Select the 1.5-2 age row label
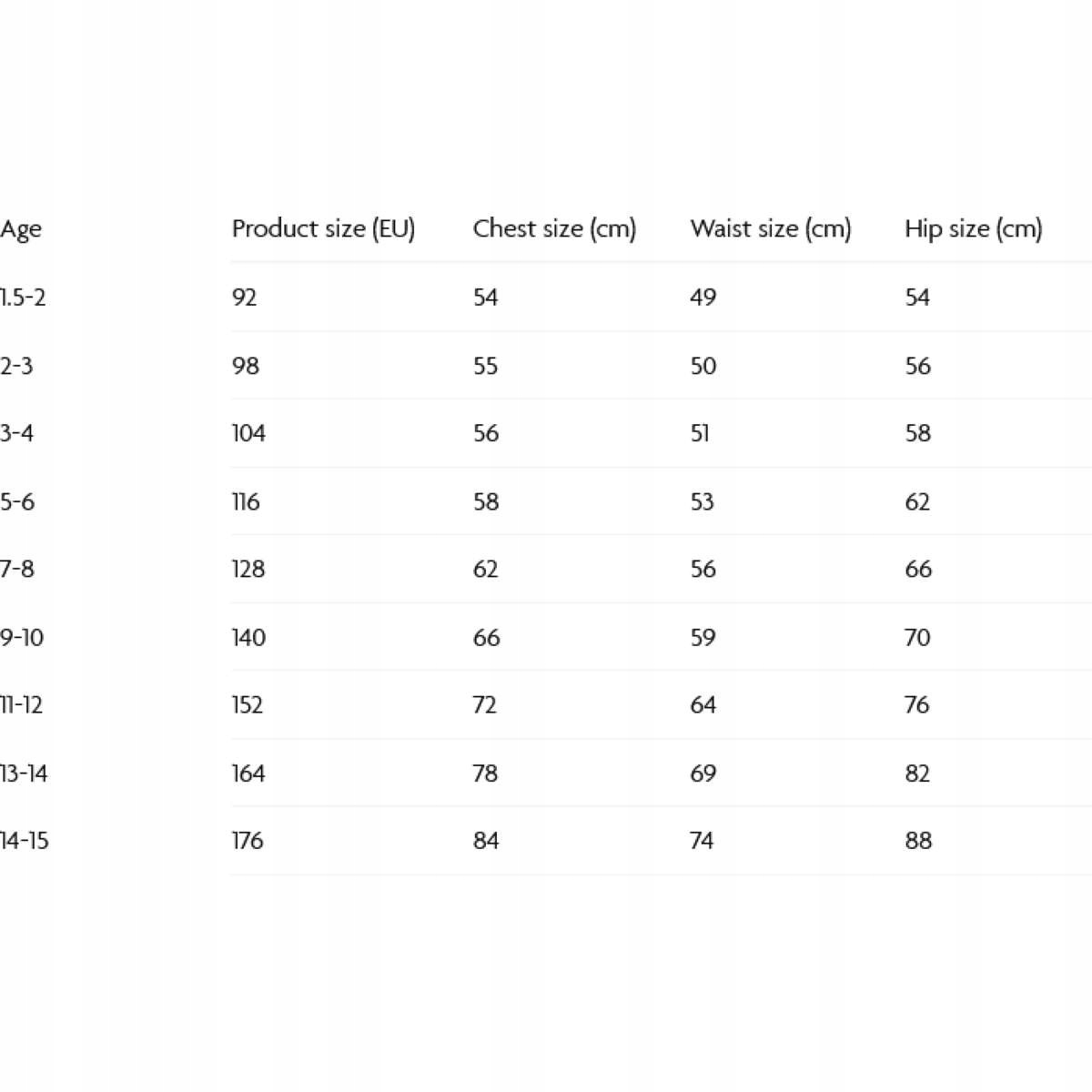Image resolution: width=1092 pixels, height=1092 pixels. coord(23,298)
